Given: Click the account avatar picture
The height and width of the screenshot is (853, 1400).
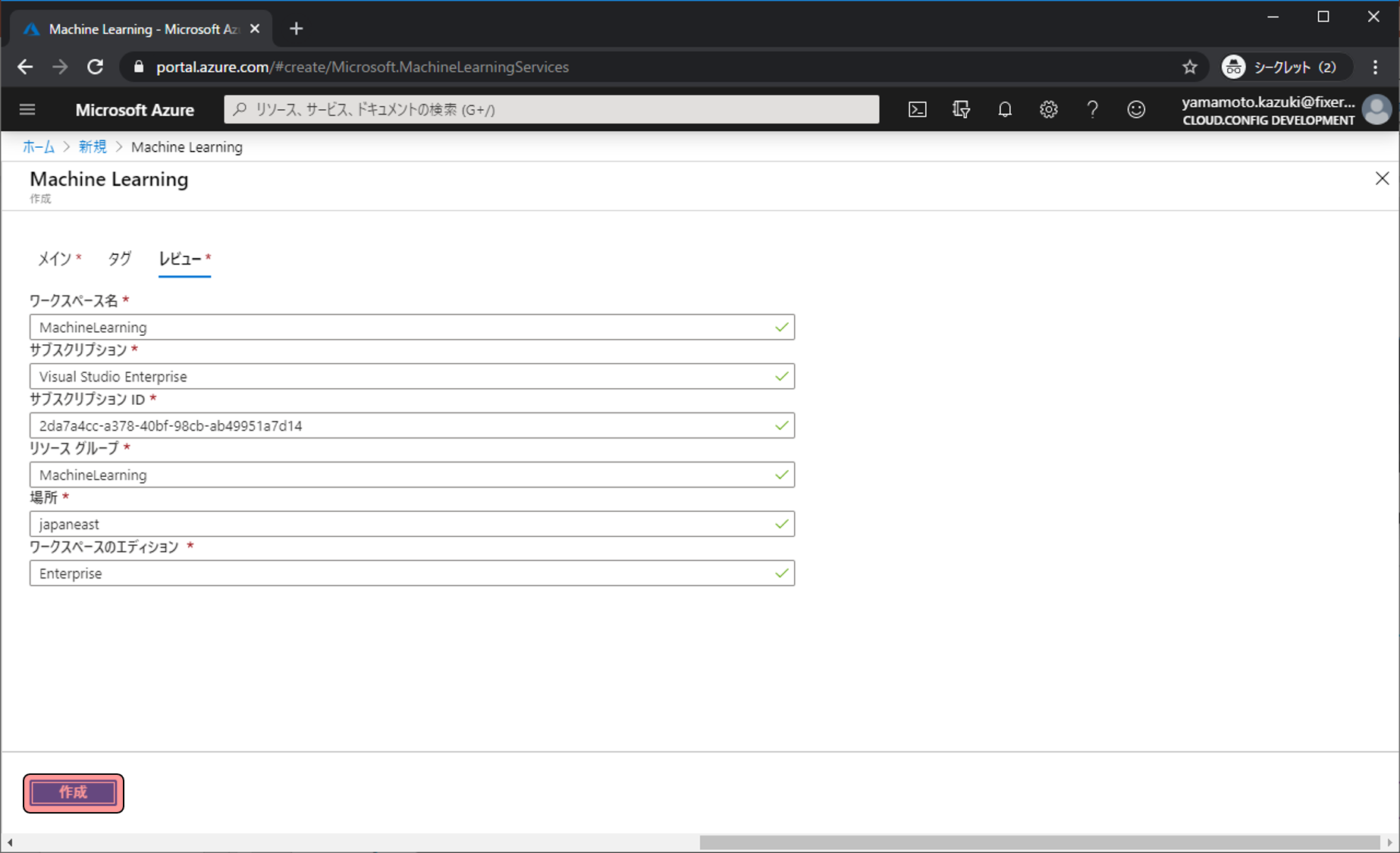Looking at the screenshot, I should (1376, 110).
